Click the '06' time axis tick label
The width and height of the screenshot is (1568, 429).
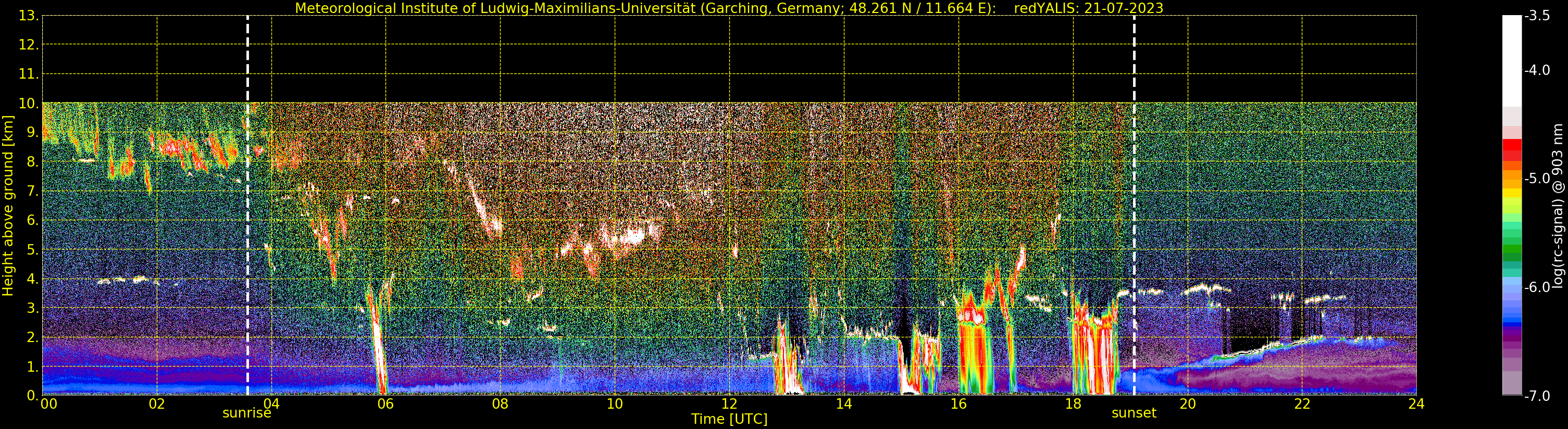coord(386,404)
